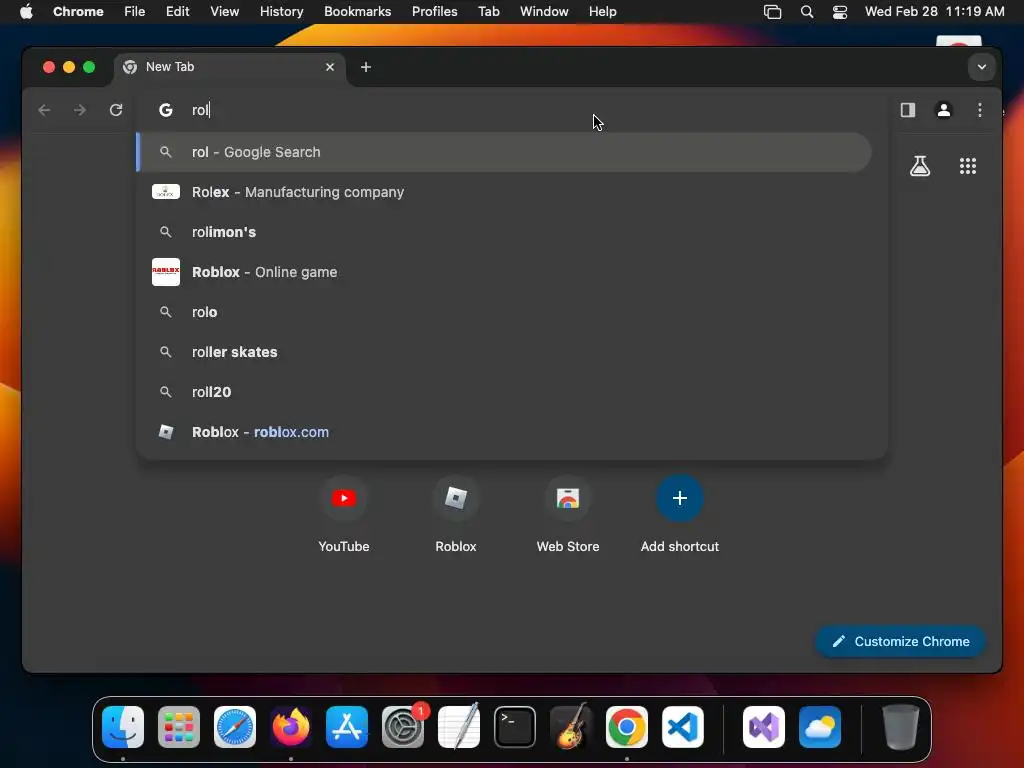This screenshot has height=768, width=1024.
Task: Open Chrome Labs flask icon
Action: click(920, 166)
